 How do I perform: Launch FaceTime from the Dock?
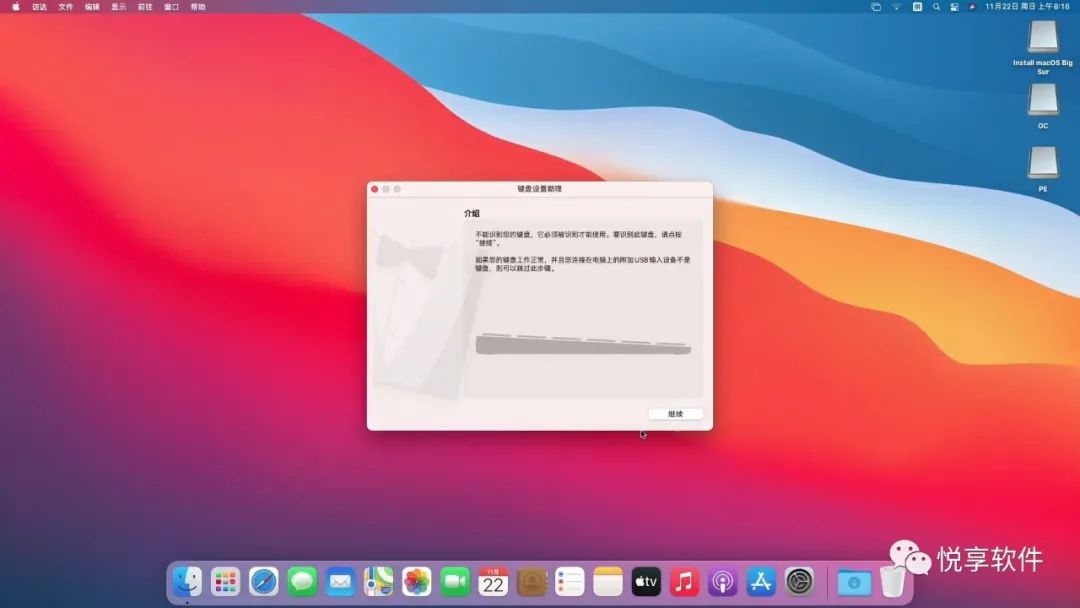pyautogui.click(x=455, y=582)
